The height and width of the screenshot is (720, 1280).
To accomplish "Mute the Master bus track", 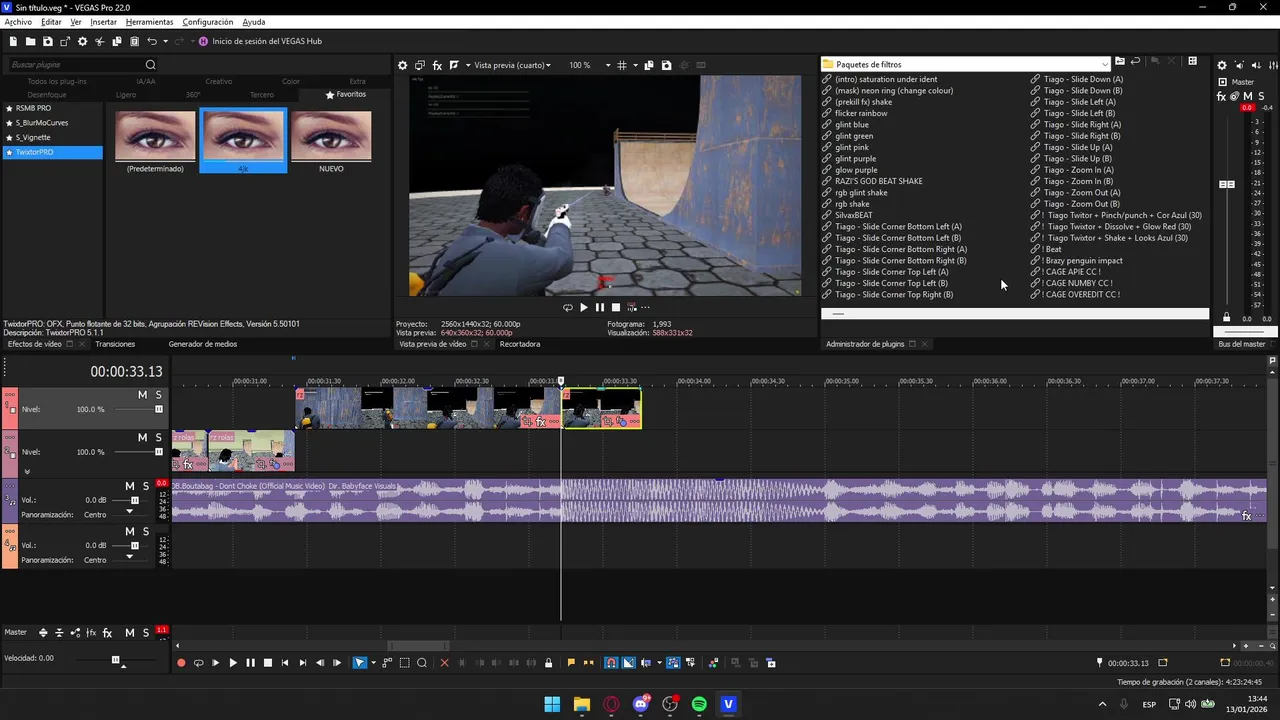I will [130, 633].
